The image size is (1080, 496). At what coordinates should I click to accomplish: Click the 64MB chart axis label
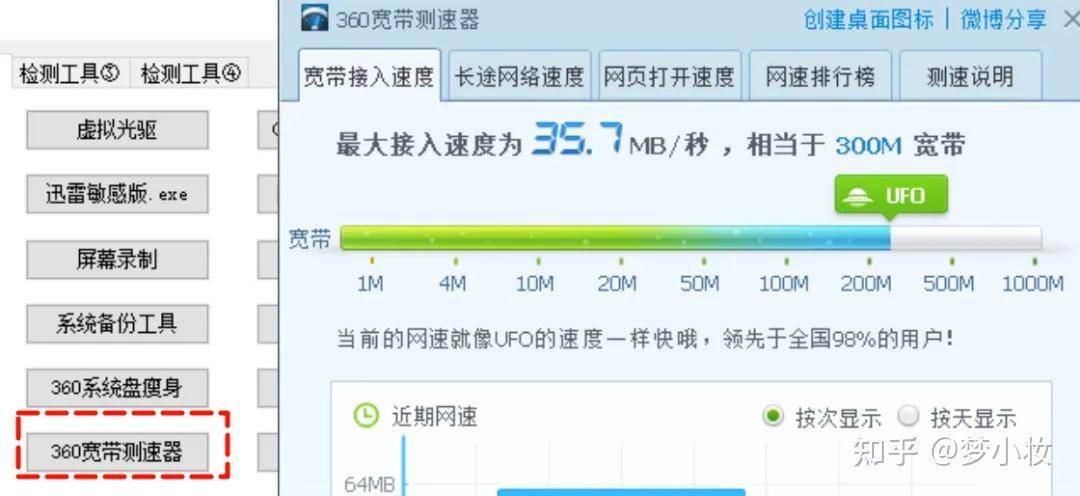(370, 485)
